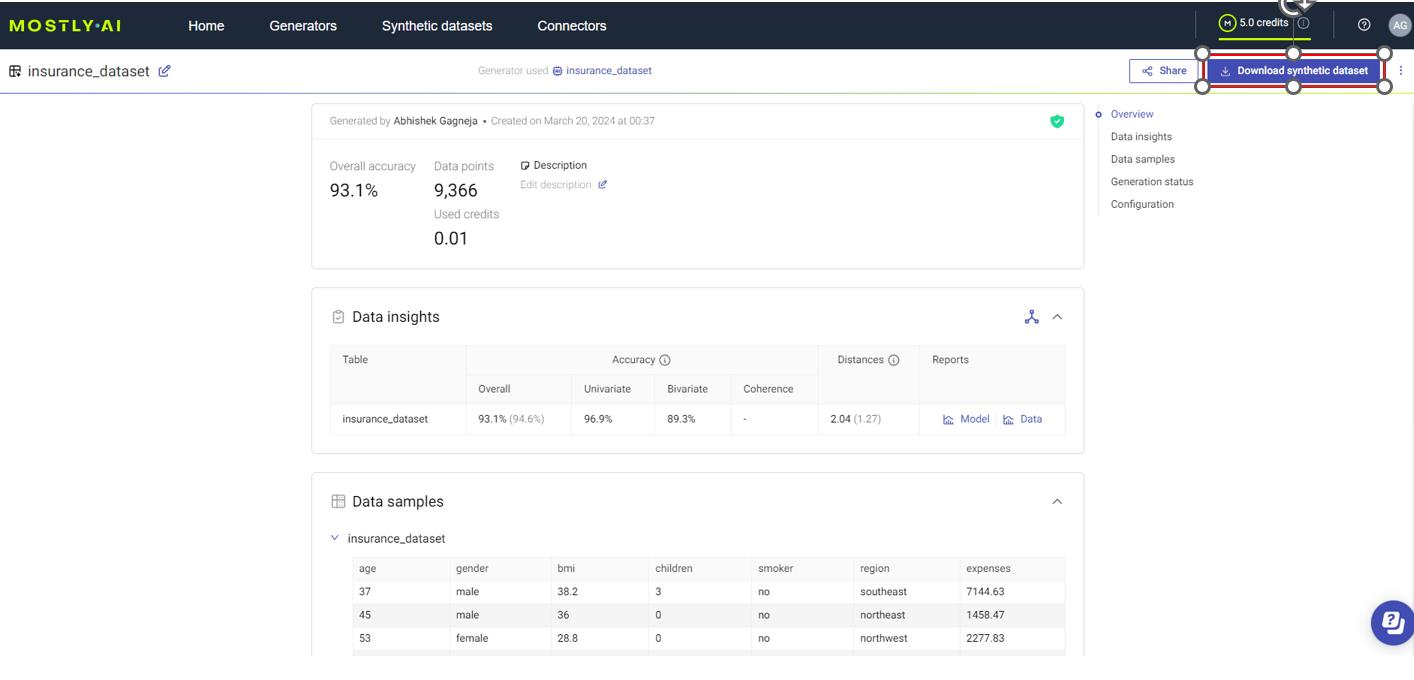
Task: Click the edit pencil icon beside insurance_dataset title
Action: tap(164, 71)
